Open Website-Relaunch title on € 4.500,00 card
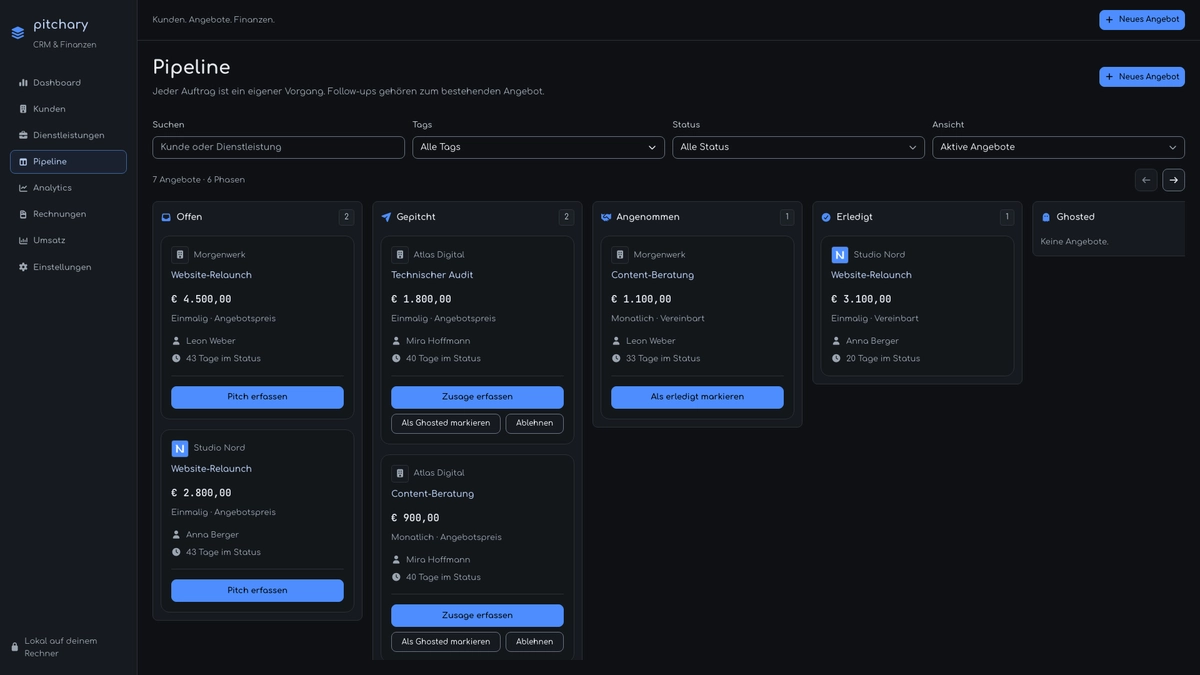This screenshot has width=1200, height=675. pyautogui.click(x=211, y=275)
